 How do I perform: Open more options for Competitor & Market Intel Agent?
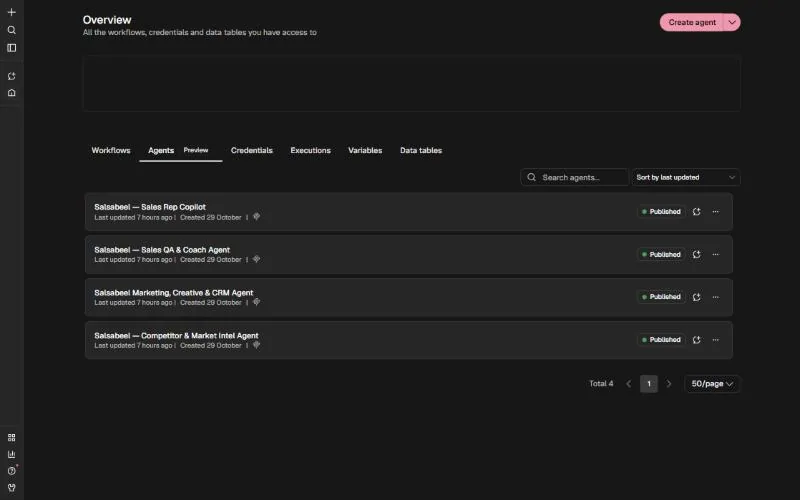click(x=716, y=340)
